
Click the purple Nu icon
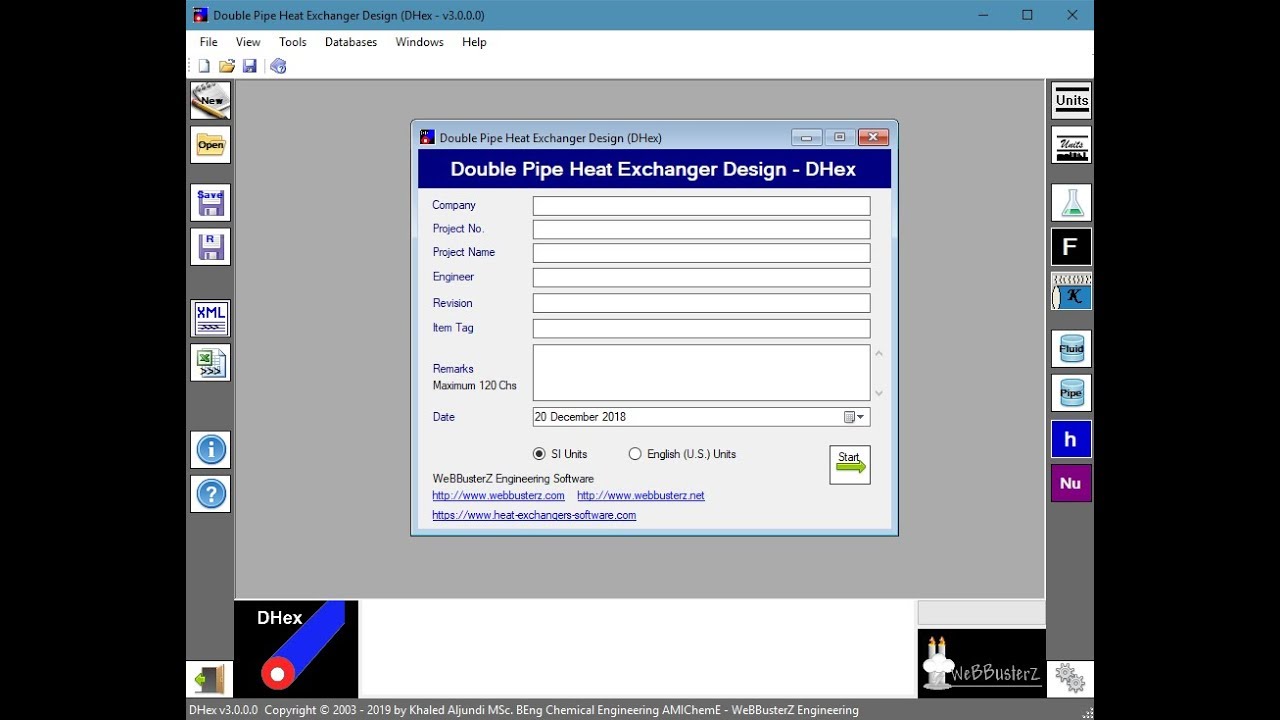(1071, 484)
